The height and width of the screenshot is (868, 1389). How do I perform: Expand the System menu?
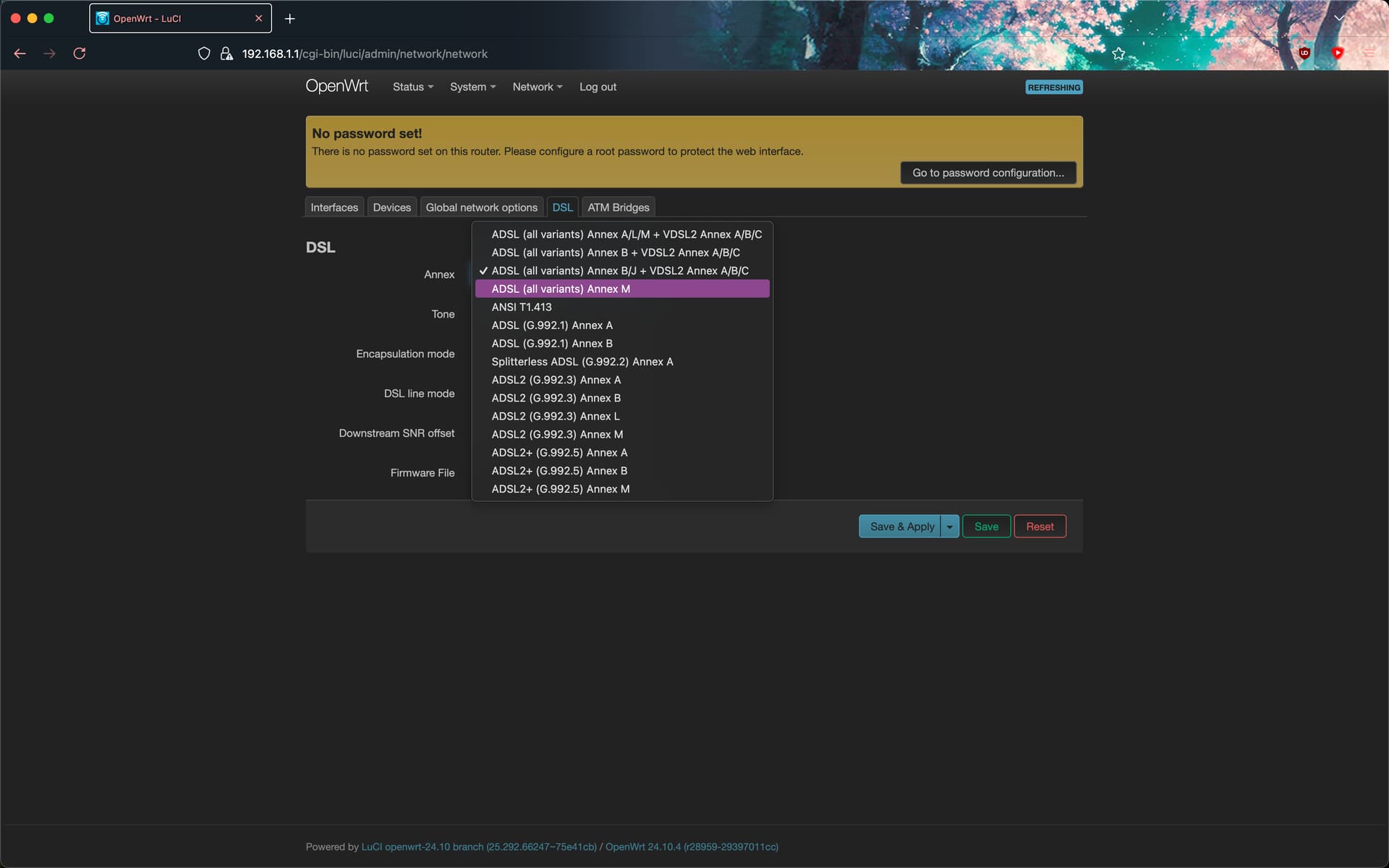click(x=472, y=87)
